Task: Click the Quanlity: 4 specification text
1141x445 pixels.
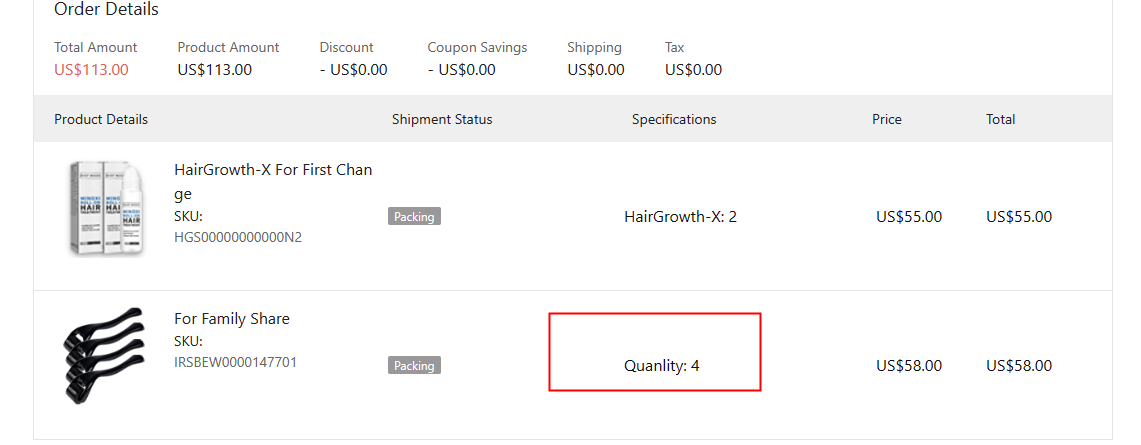Action: pyautogui.click(x=662, y=366)
